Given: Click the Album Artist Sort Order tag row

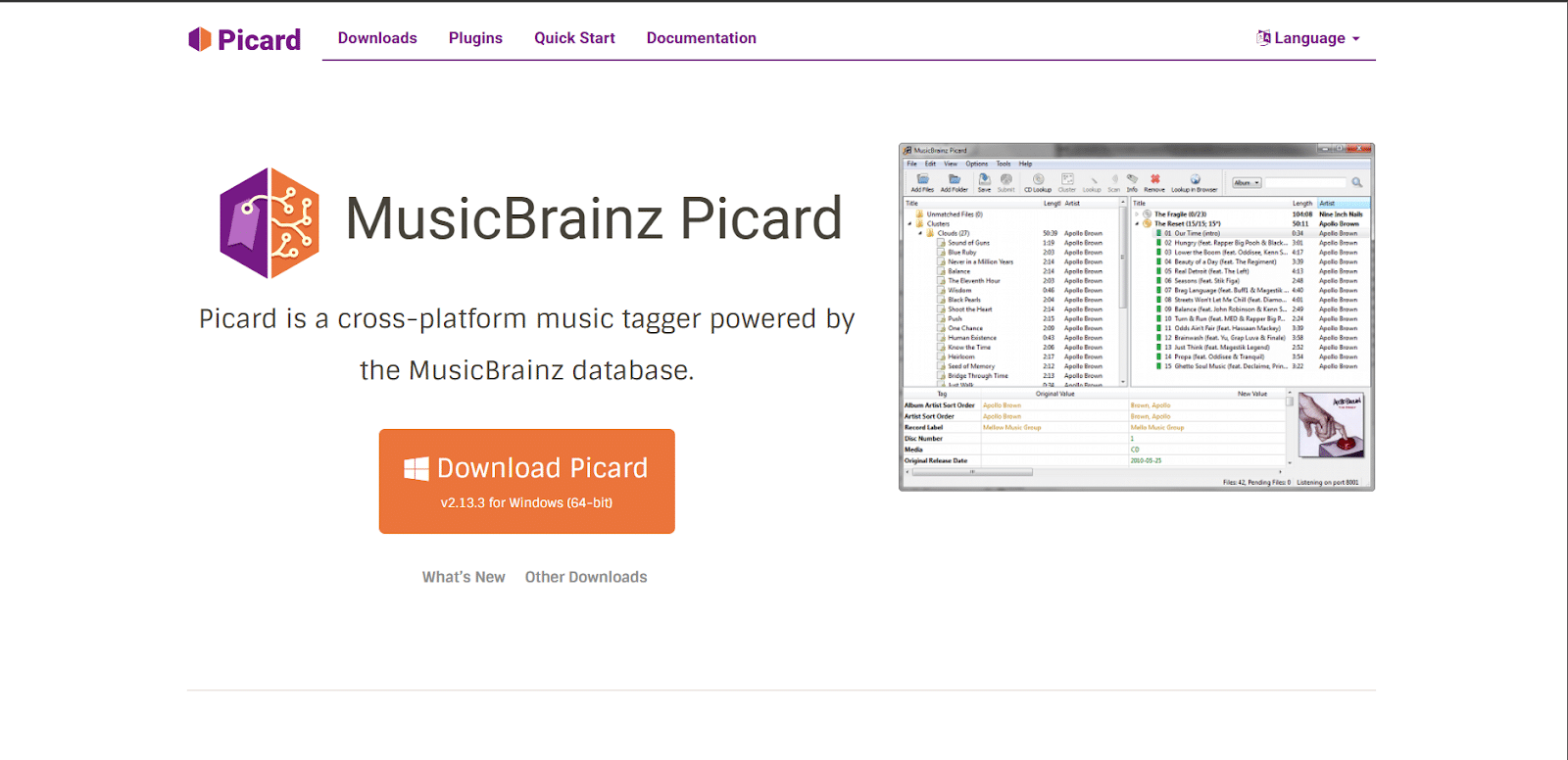Looking at the screenshot, I should pyautogui.click(x=1094, y=405).
